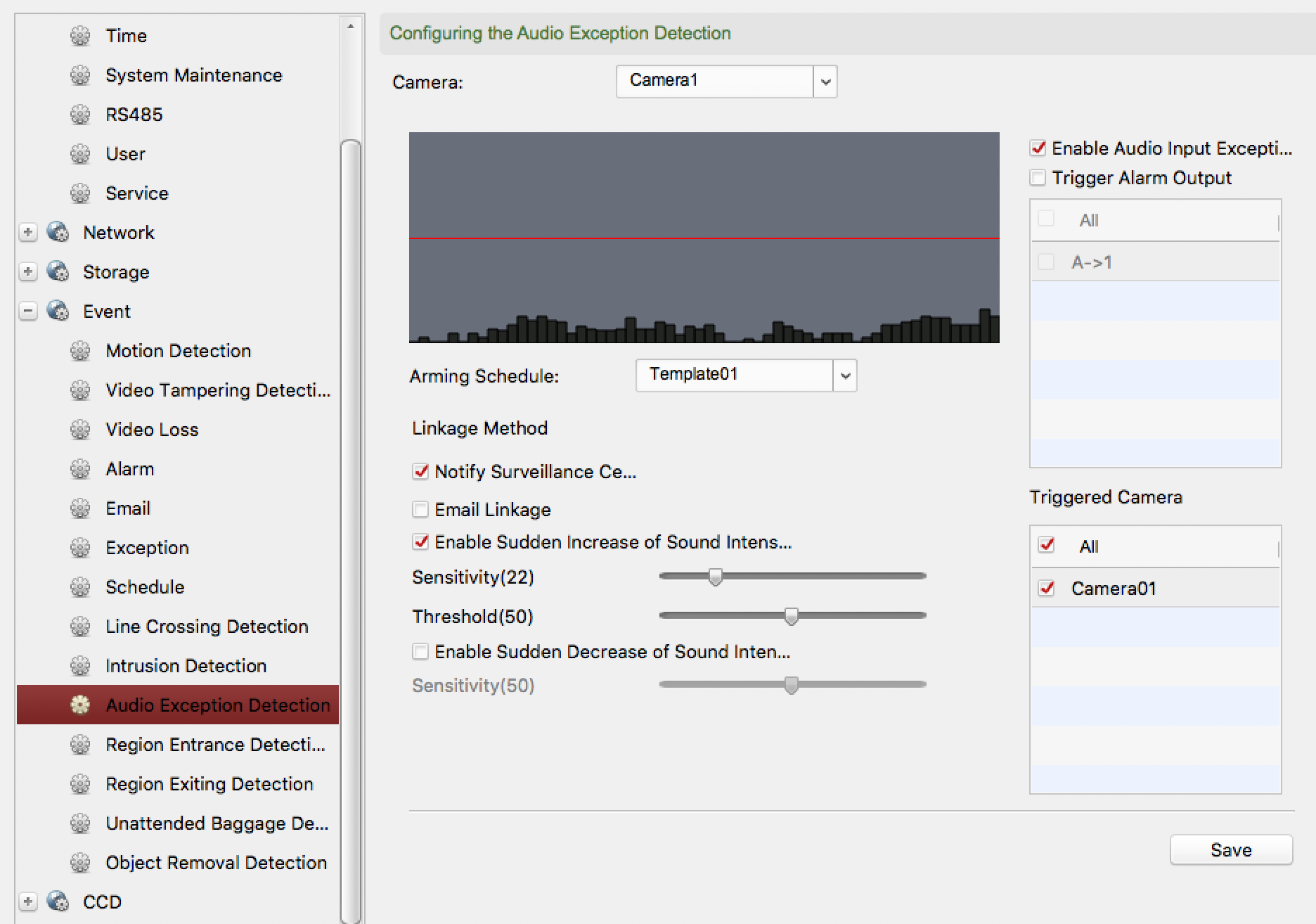Open the Video Loss settings icon
This screenshot has height=924, width=1316.
click(x=80, y=429)
